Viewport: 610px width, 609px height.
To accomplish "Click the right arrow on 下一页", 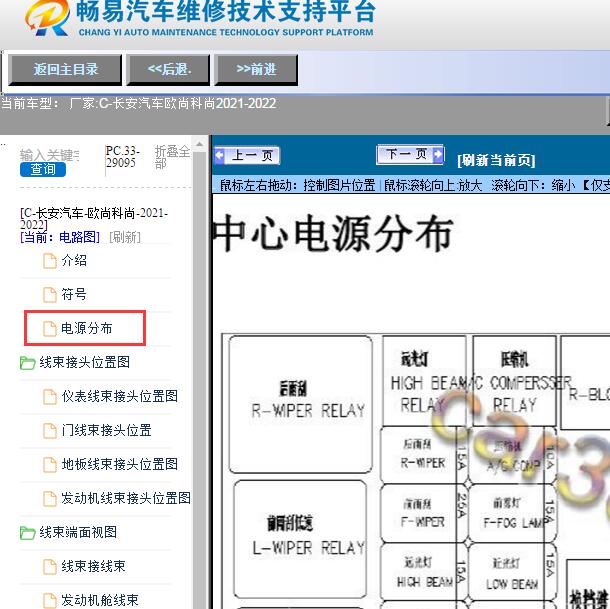I will pyautogui.click(x=438, y=154).
